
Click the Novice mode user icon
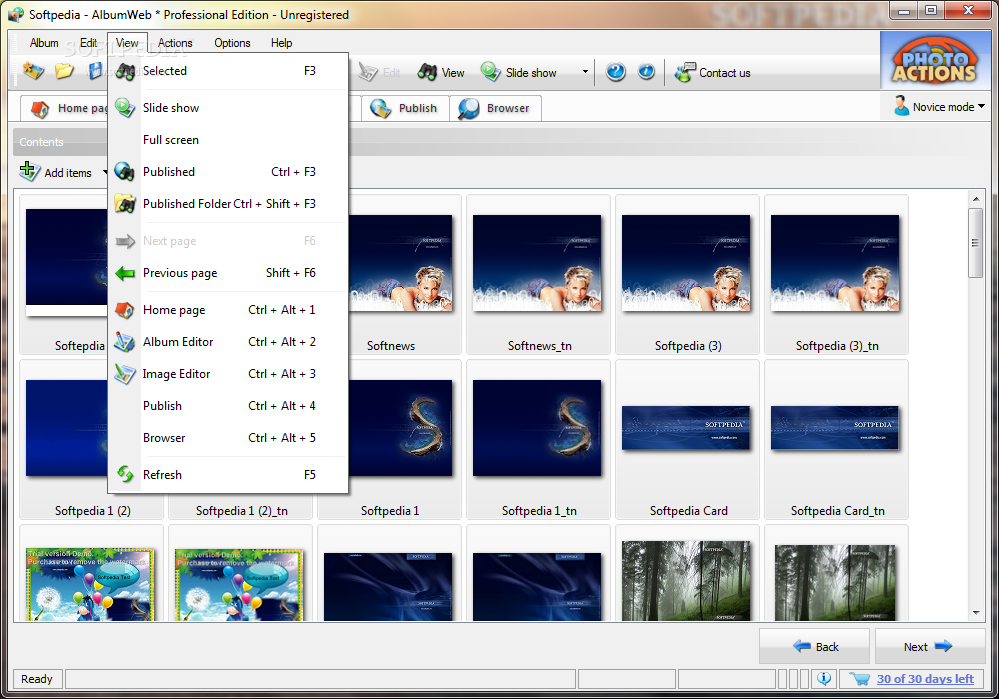(x=901, y=106)
